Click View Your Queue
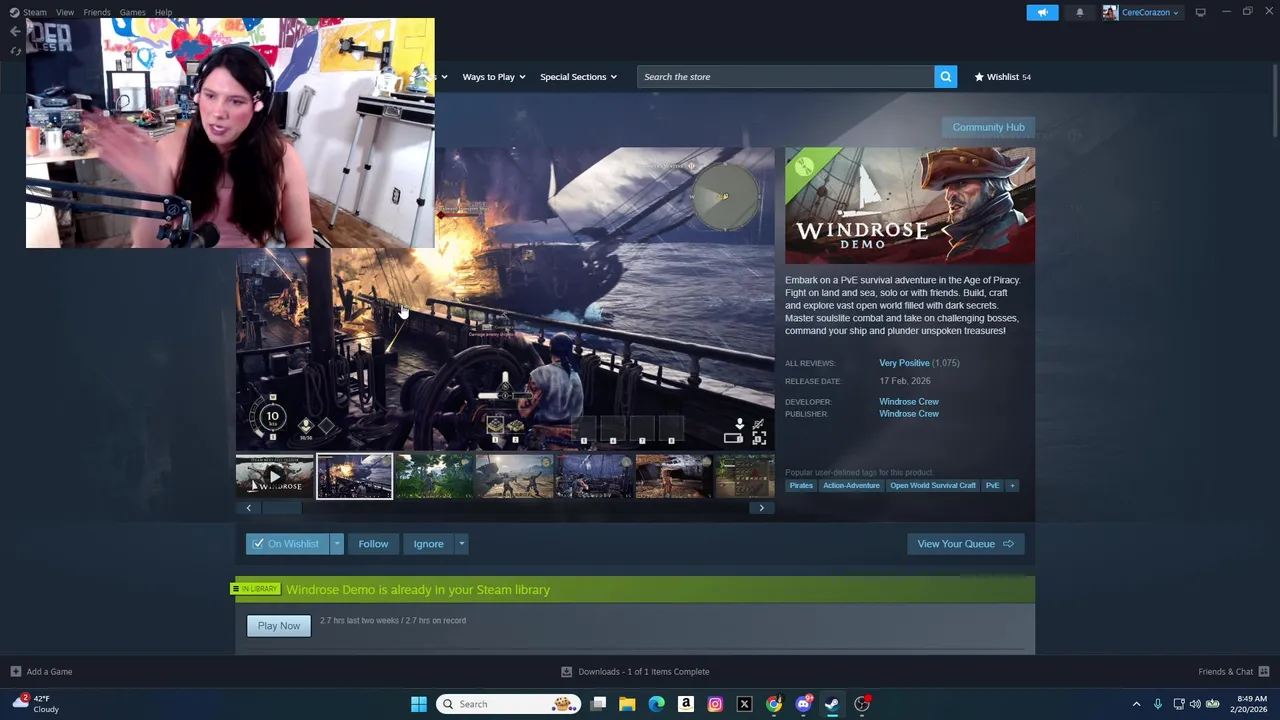Image resolution: width=1280 pixels, height=720 pixels. click(x=965, y=544)
